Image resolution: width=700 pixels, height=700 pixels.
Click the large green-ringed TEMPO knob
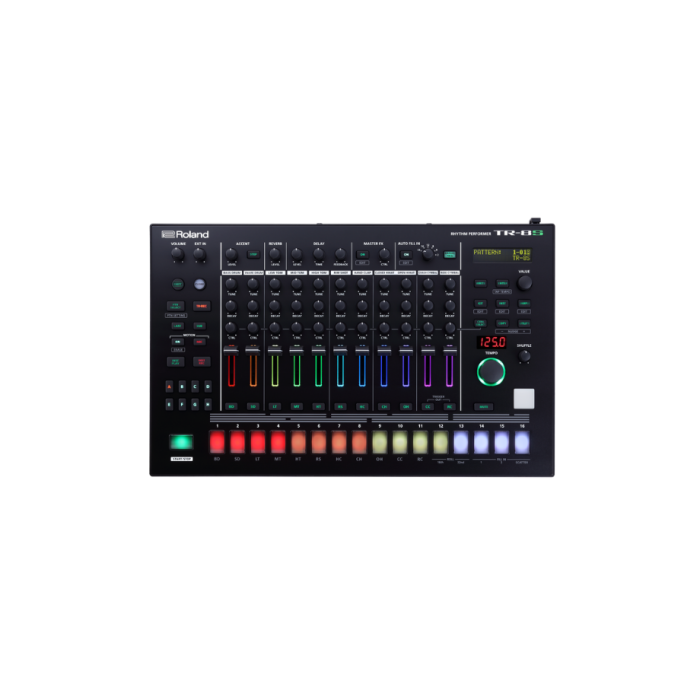(491, 371)
